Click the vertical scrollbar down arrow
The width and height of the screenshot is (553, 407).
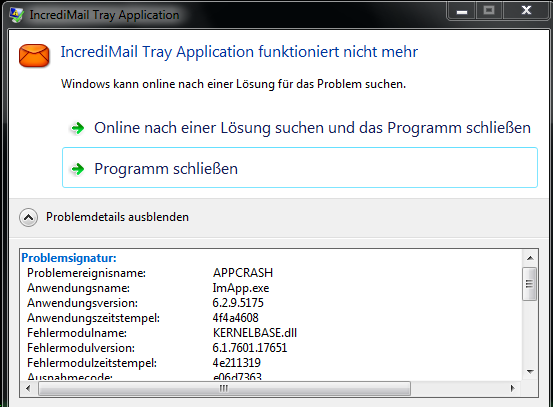[530, 371]
